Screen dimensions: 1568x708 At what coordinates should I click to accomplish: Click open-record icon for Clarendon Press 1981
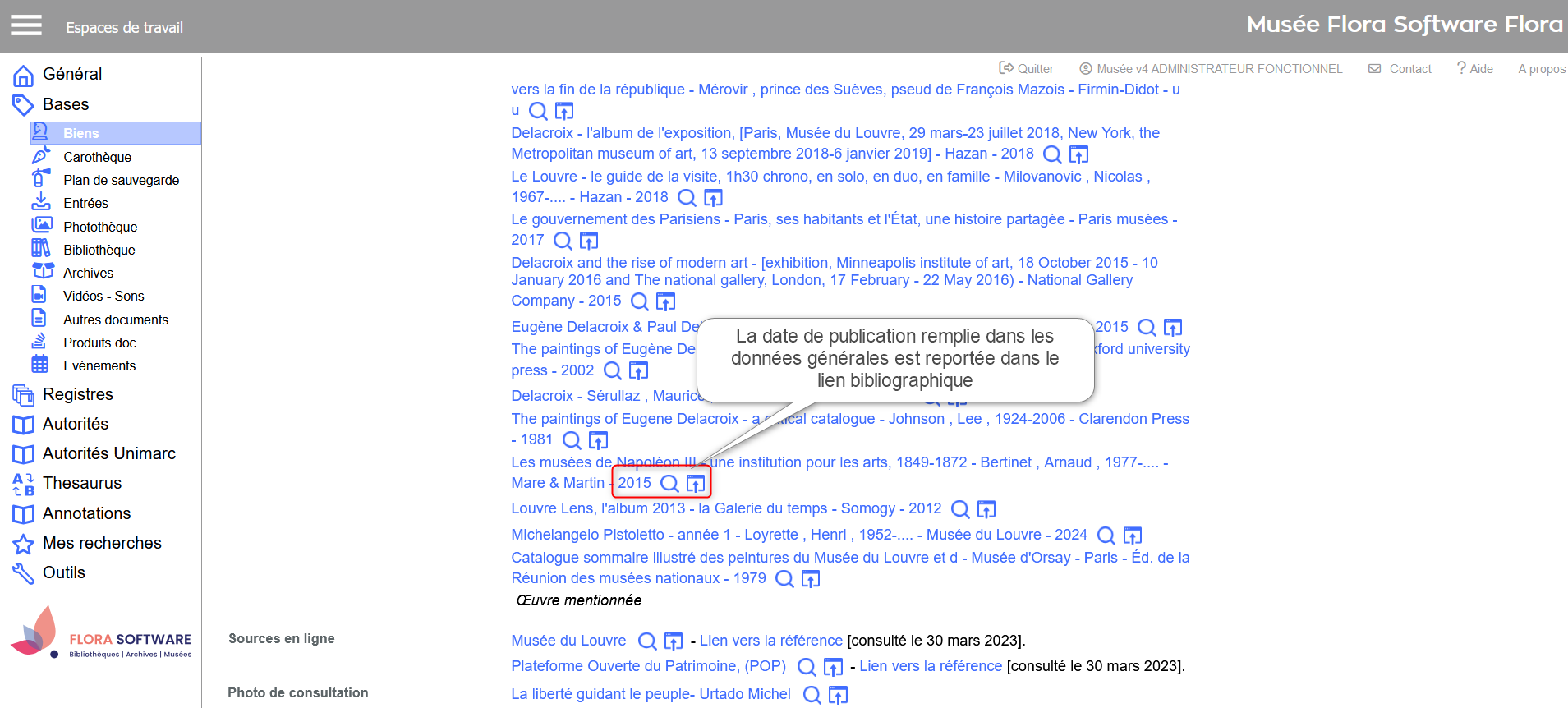pyautogui.click(x=598, y=440)
